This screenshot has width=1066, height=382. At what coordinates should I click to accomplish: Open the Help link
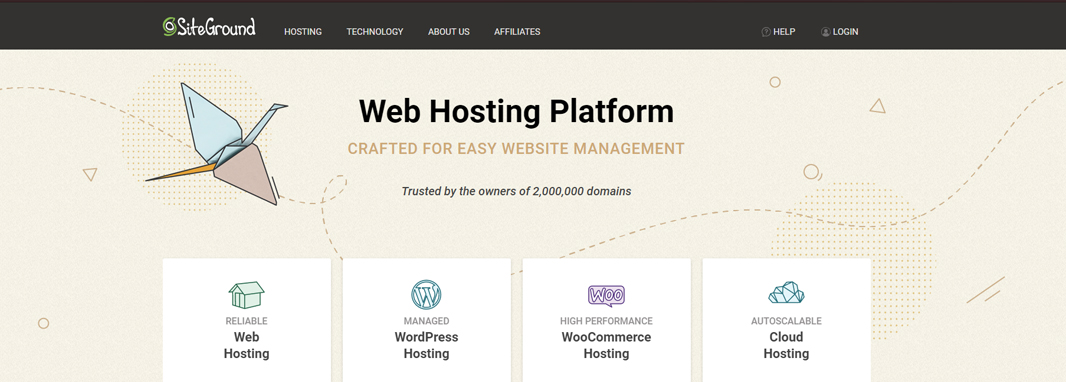[x=784, y=31]
